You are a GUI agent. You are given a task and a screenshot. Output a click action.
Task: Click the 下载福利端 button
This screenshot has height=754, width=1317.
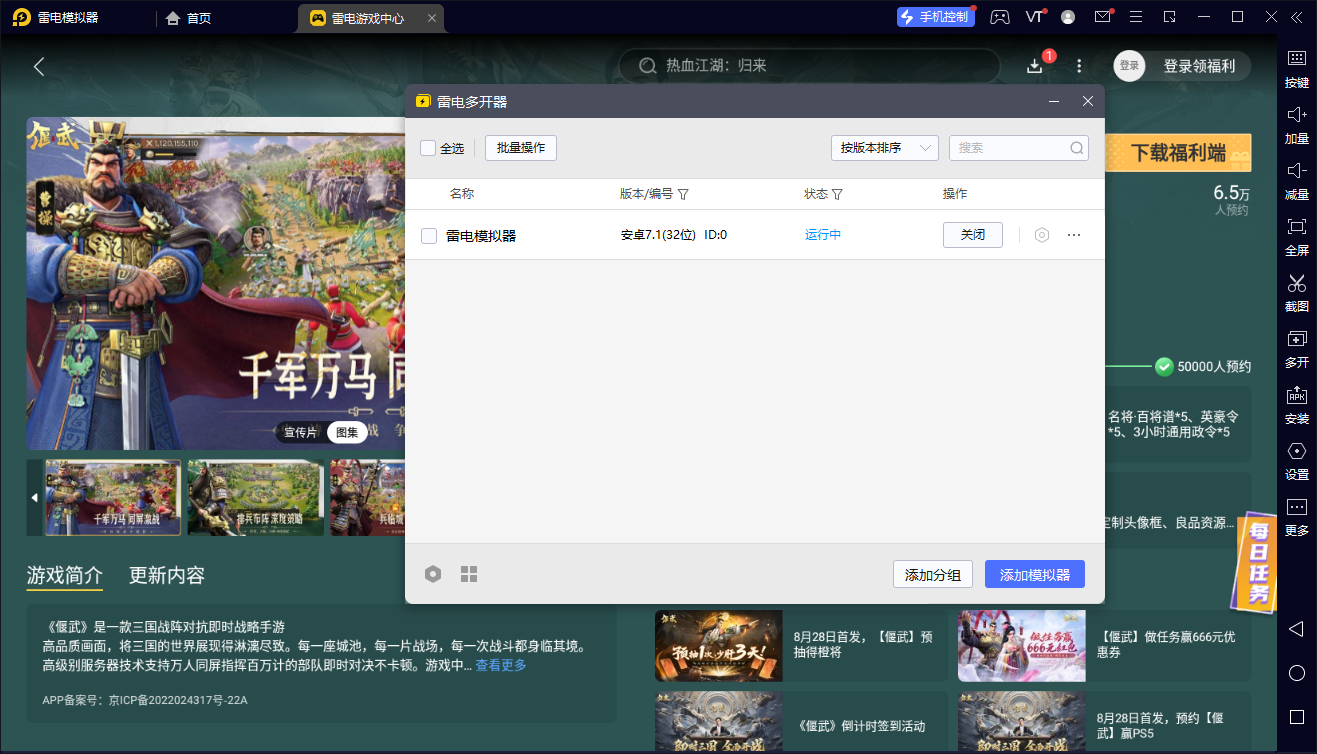tap(1178, 153)
